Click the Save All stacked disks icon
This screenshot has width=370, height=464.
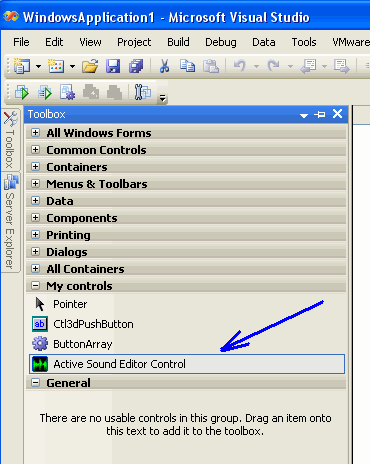pos(136,66)
